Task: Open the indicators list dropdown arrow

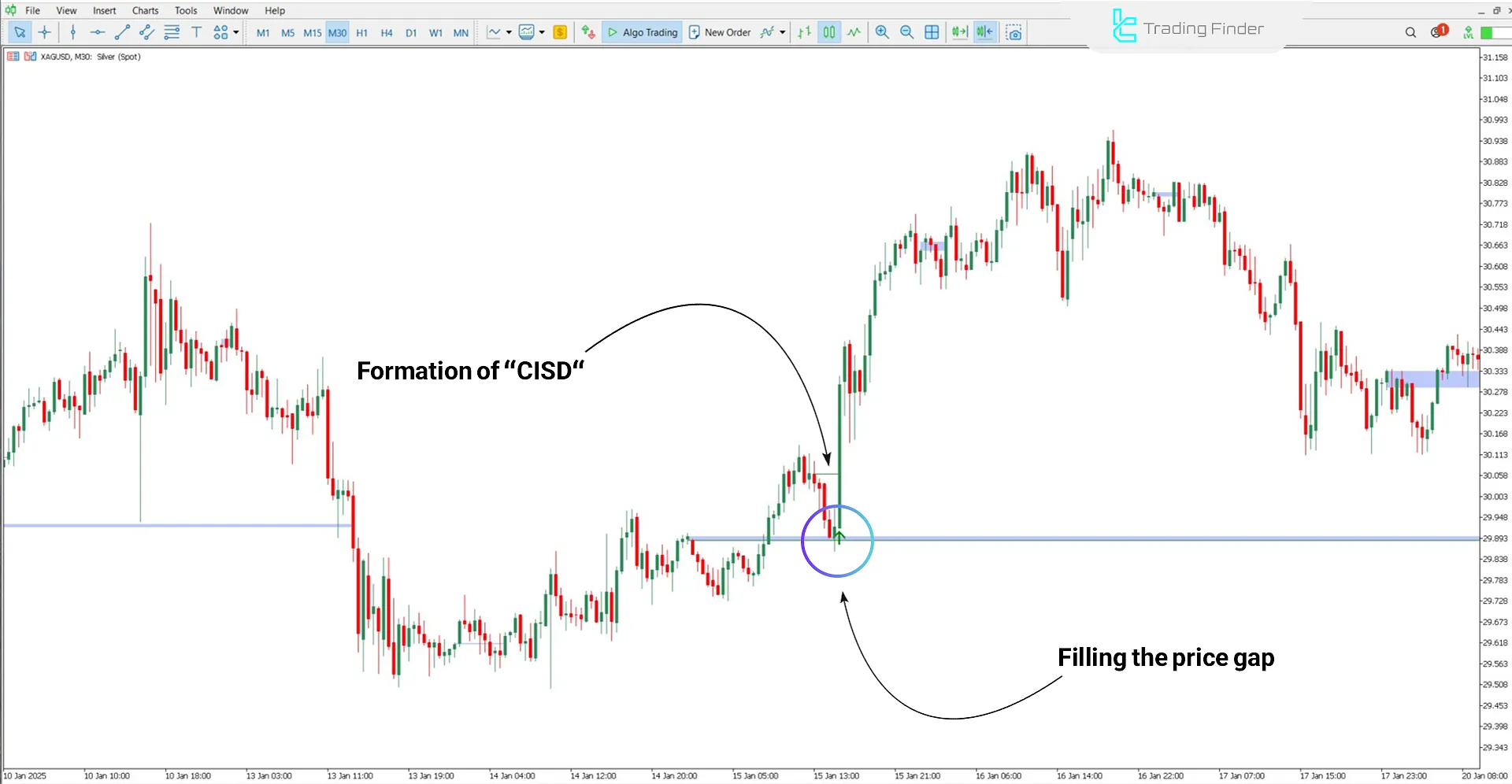Action: point(782,32)
